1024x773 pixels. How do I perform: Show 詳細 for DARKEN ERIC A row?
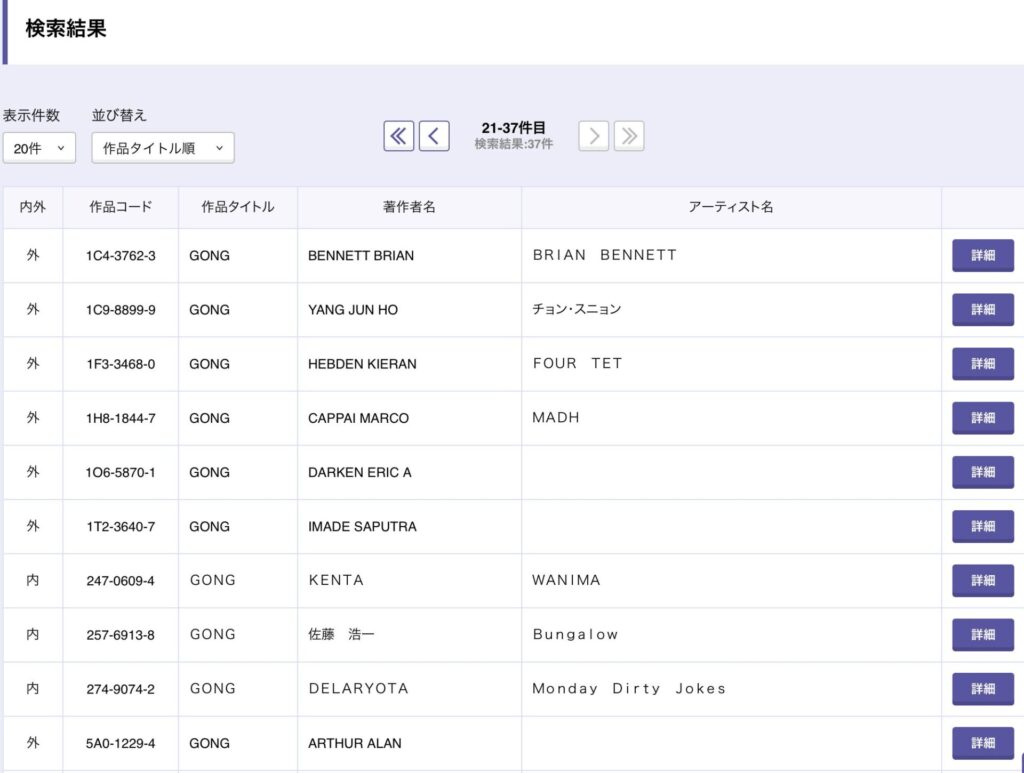pos(982,472)
